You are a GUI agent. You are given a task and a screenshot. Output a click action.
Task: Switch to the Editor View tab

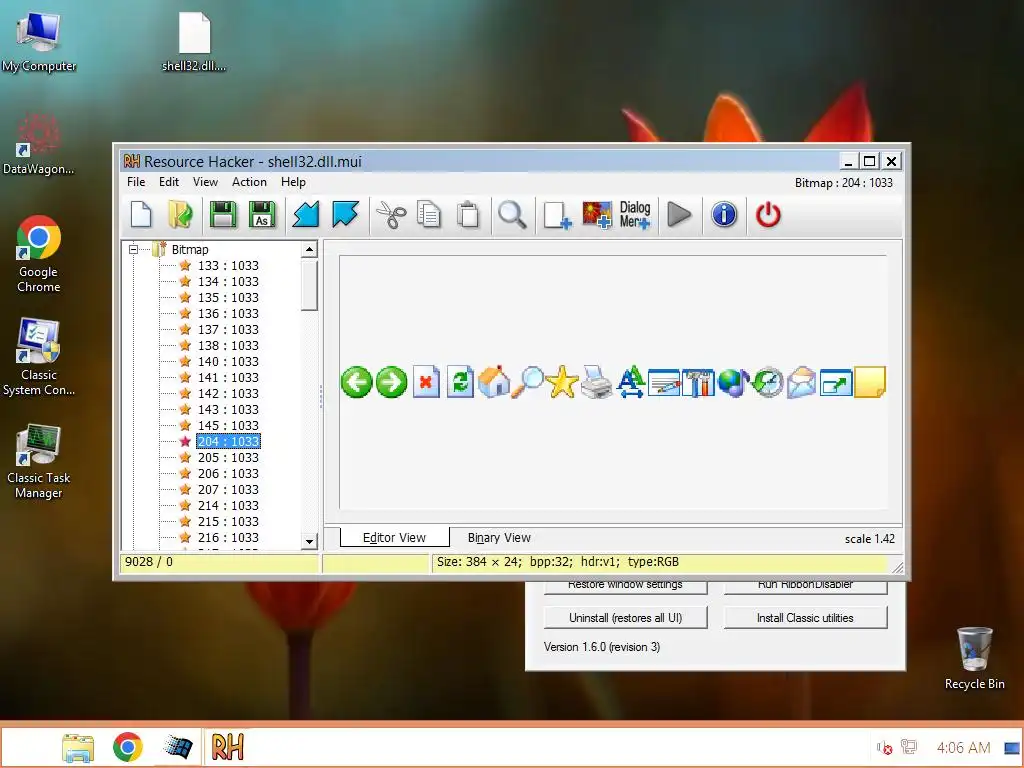394,537
